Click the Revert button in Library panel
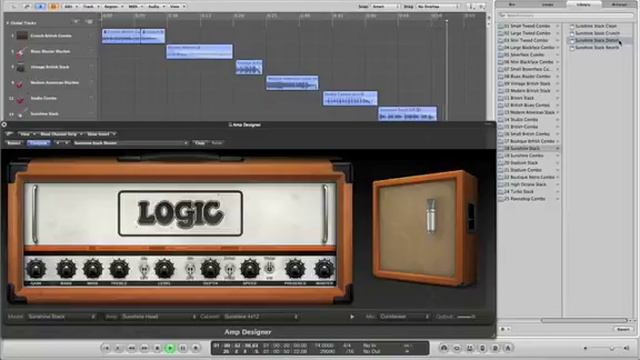Screen dimensions: 640x360 pos(623,329)
